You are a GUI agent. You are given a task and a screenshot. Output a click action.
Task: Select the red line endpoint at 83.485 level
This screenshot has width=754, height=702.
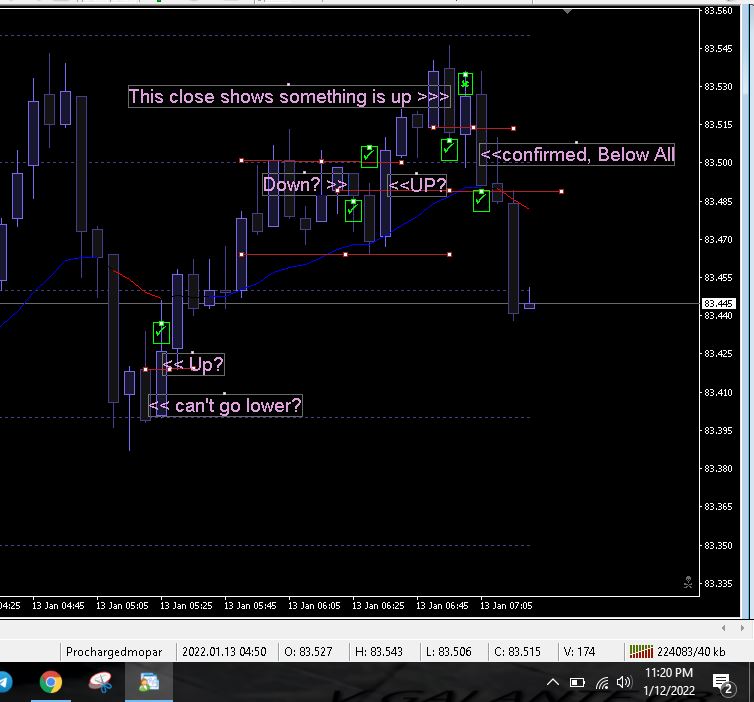561,191
